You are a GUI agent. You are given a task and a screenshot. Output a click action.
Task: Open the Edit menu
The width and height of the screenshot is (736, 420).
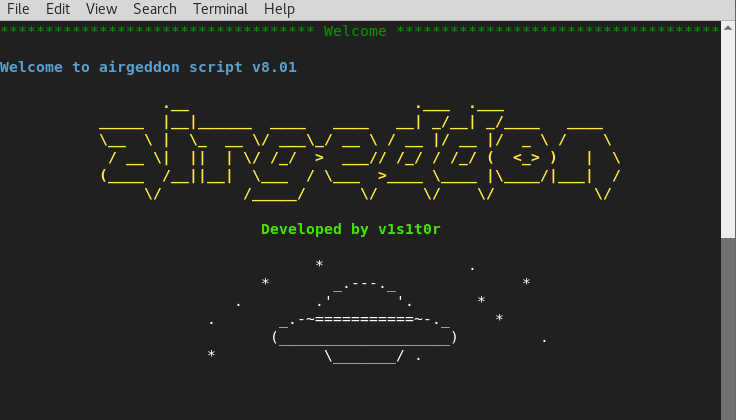coord(58,9)
